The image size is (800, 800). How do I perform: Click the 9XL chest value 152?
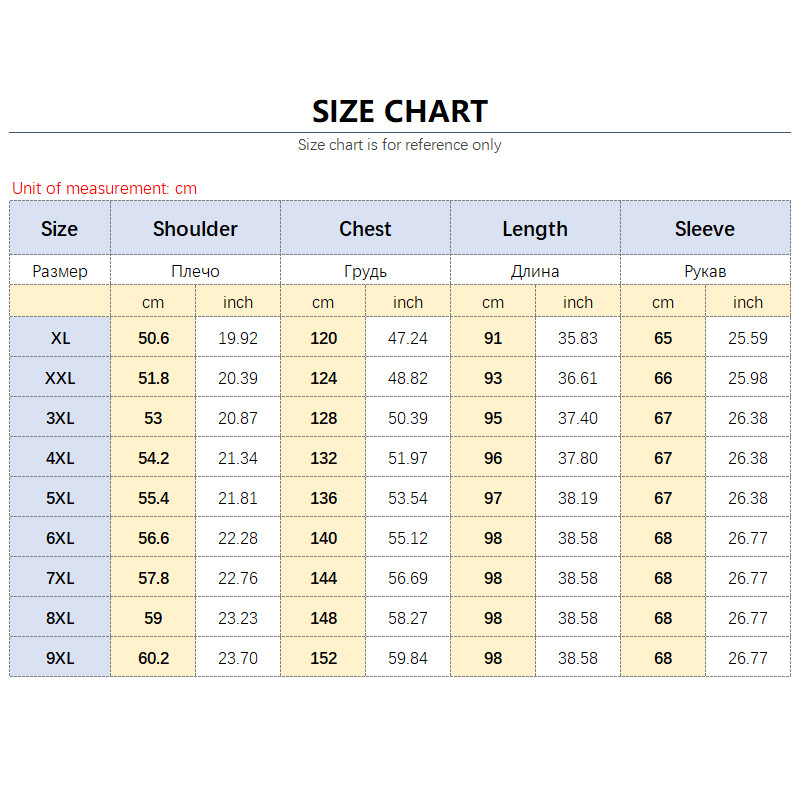323,658
